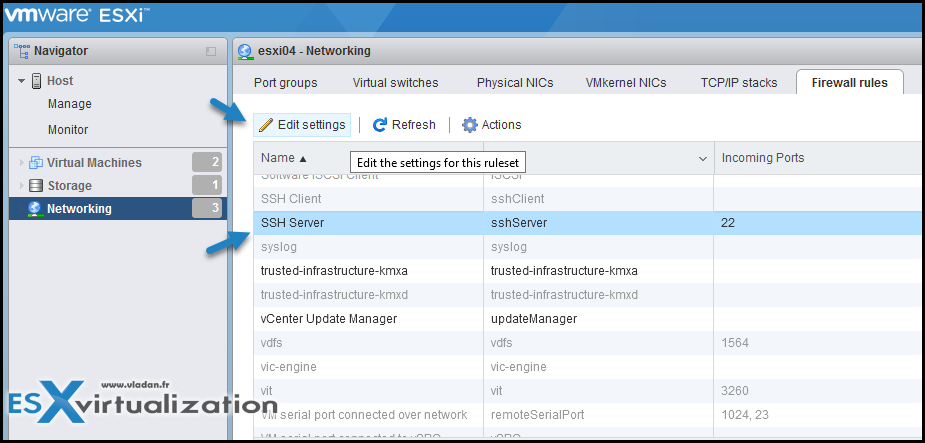Select the vdfs row name
This screenshot has width=925, height=443.
tap(271, 343)
